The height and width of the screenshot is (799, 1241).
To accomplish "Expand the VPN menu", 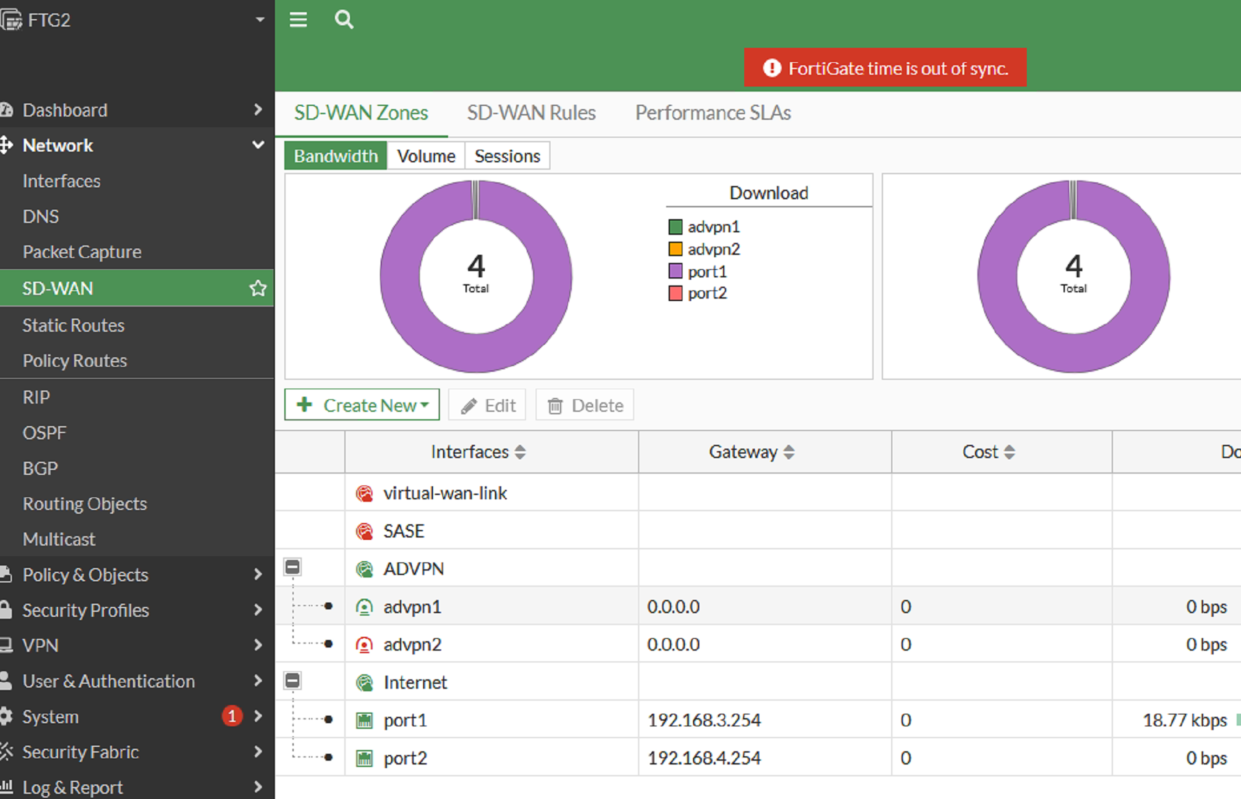I will [x=258, y=646].
